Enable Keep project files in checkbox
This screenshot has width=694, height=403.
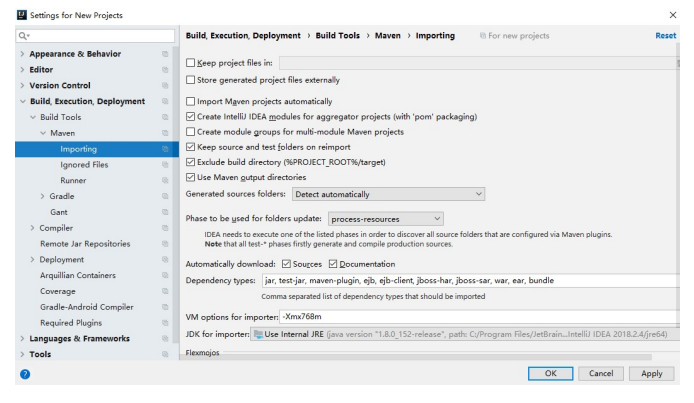pos(190,63)
